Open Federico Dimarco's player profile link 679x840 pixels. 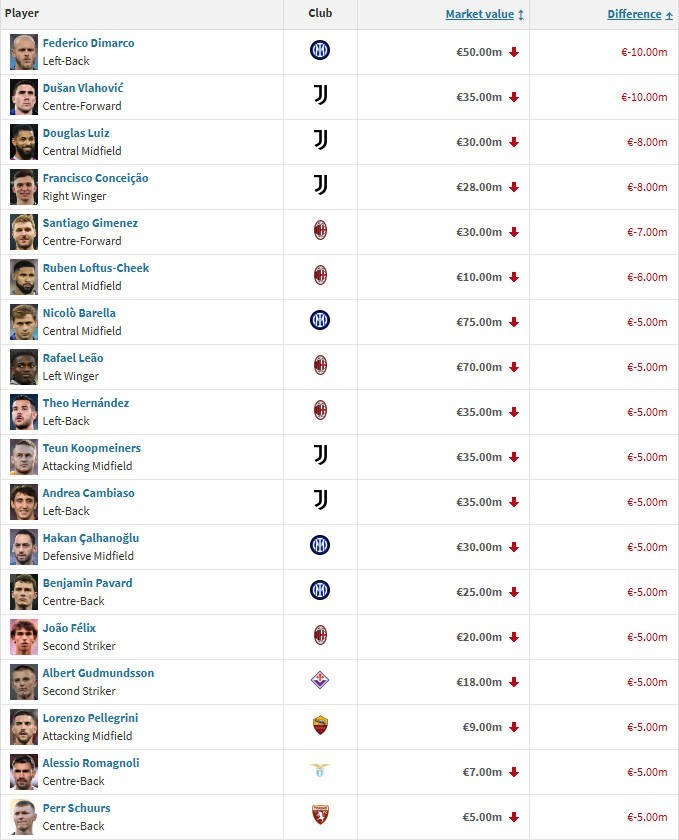[x=88, y=43]
